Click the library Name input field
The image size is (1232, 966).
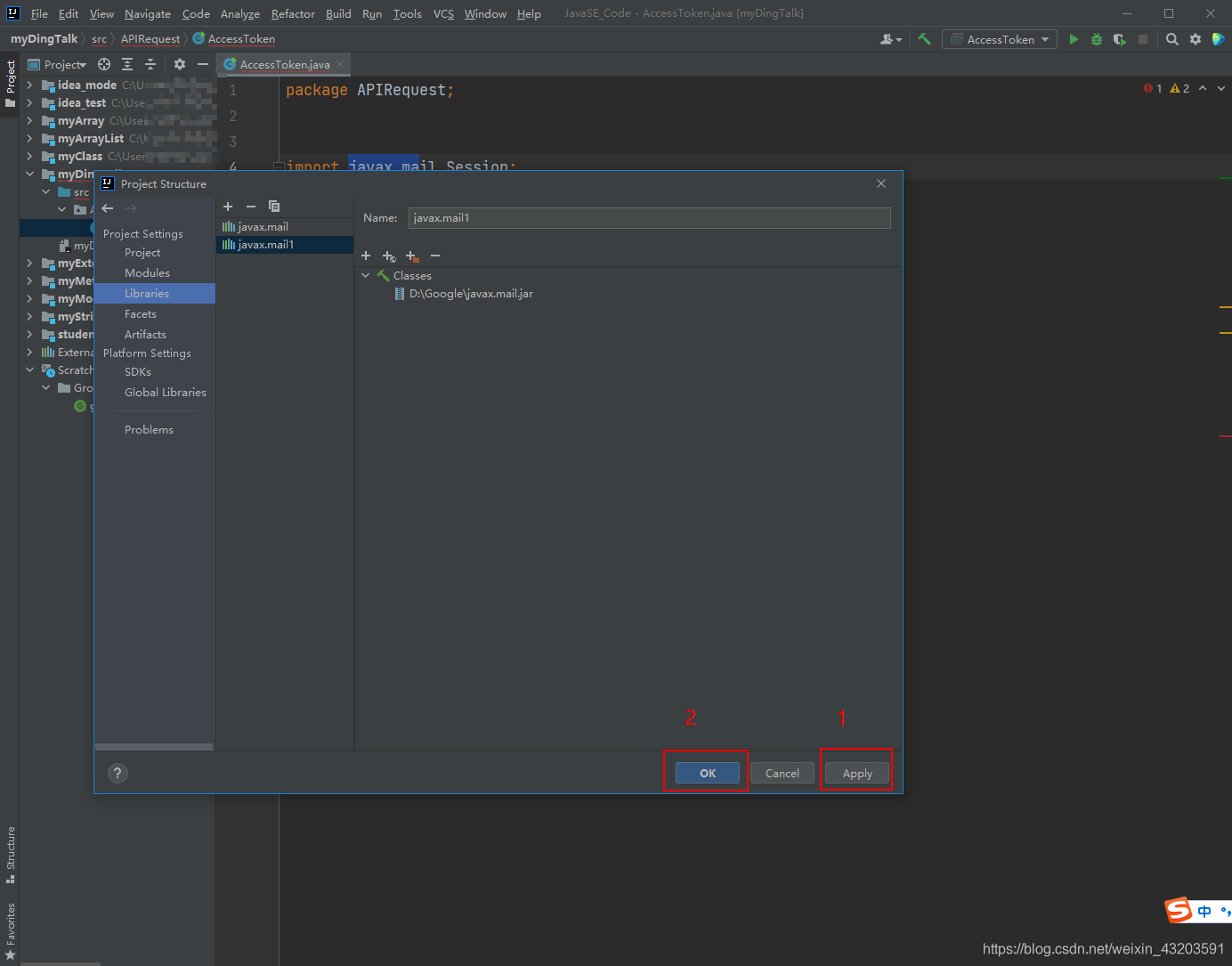pos(649,218)
